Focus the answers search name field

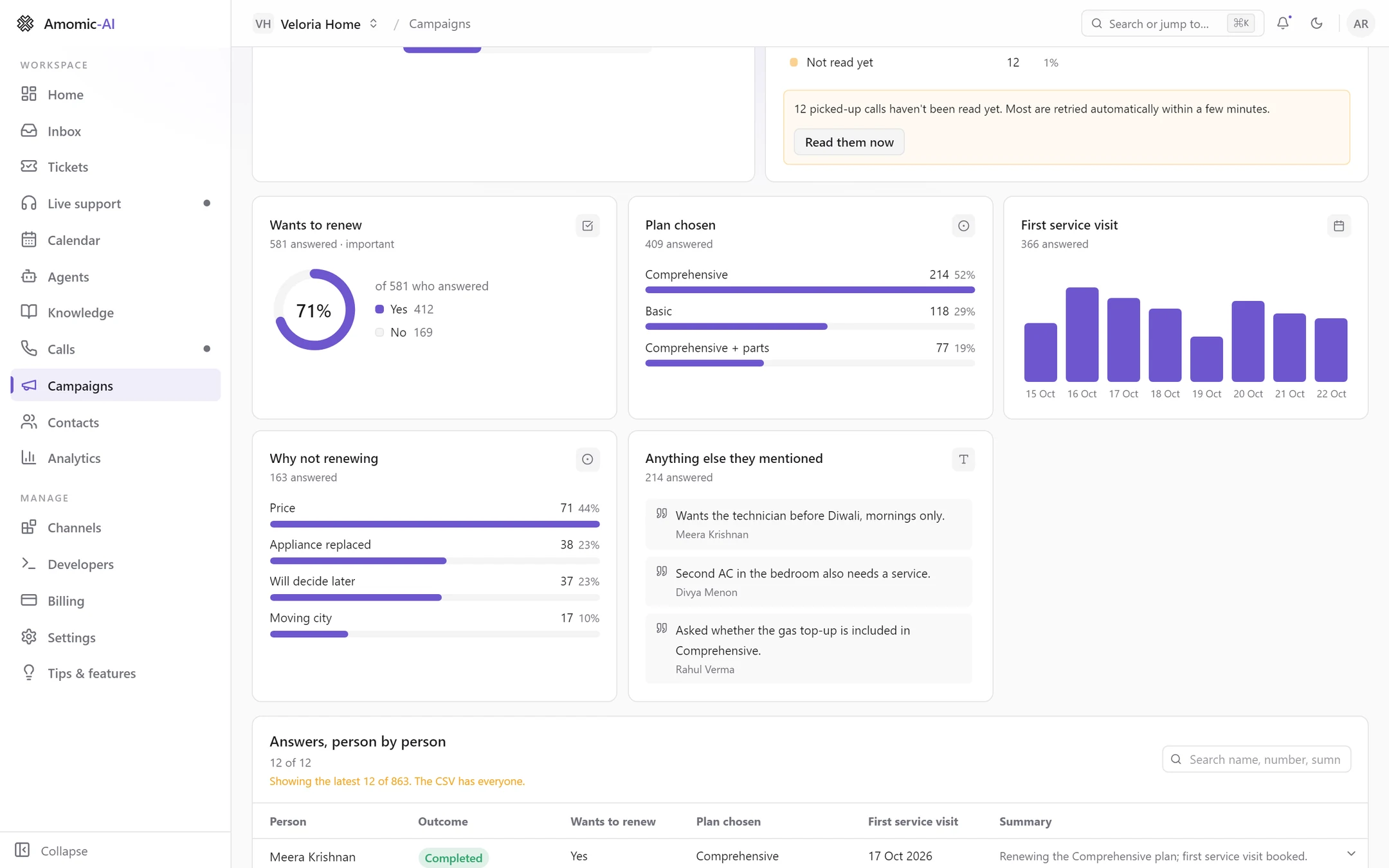pyautogui.click(x=1257, y=759)
